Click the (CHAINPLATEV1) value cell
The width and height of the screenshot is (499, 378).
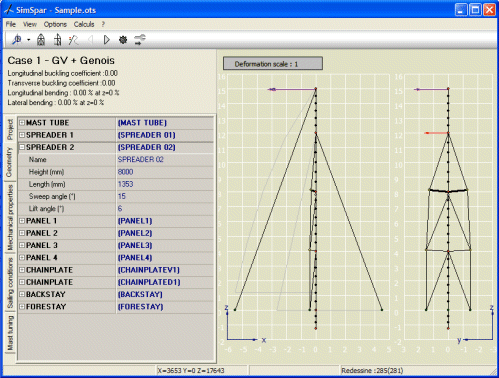click(165, 270)
